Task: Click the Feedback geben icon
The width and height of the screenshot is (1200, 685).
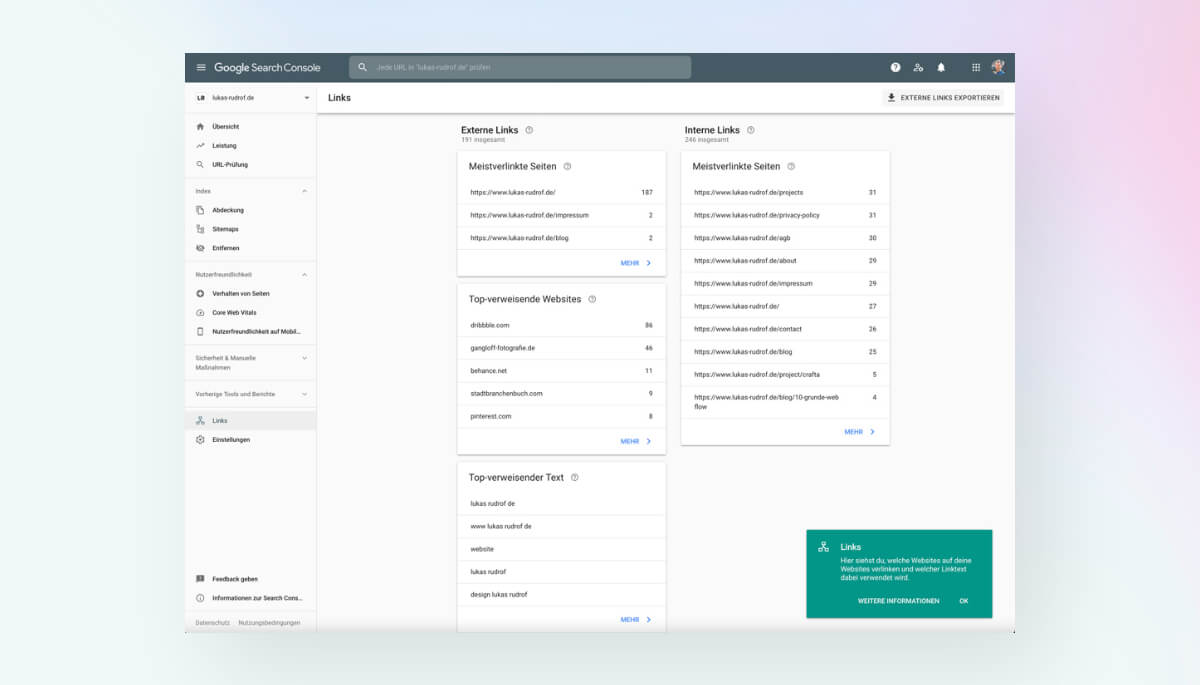Action: (202, 578)
